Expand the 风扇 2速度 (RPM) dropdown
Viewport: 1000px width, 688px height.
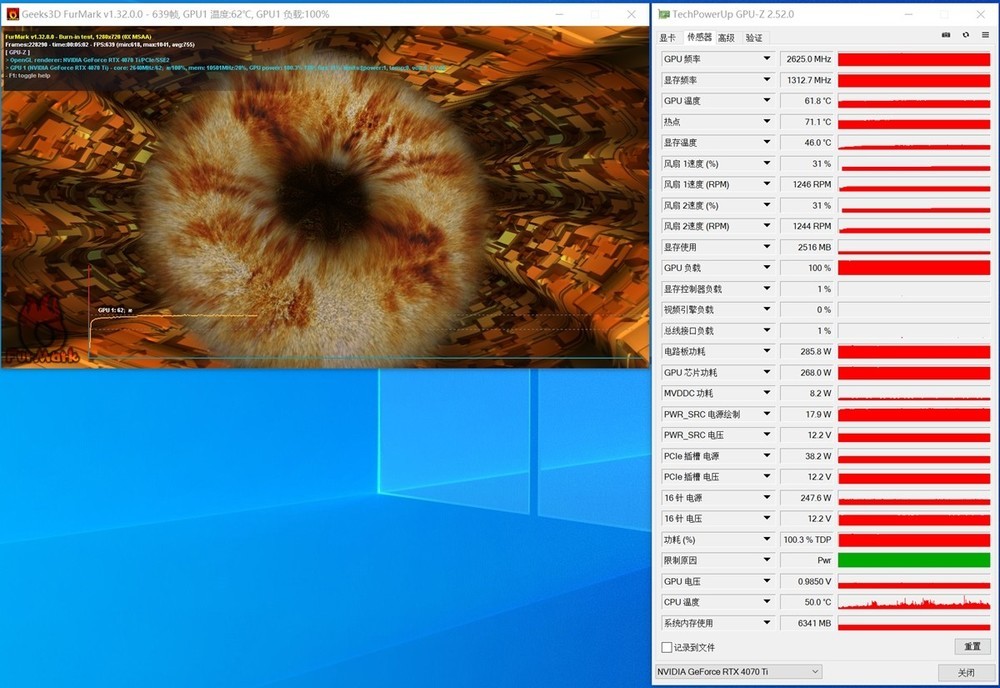pos(767,226)
